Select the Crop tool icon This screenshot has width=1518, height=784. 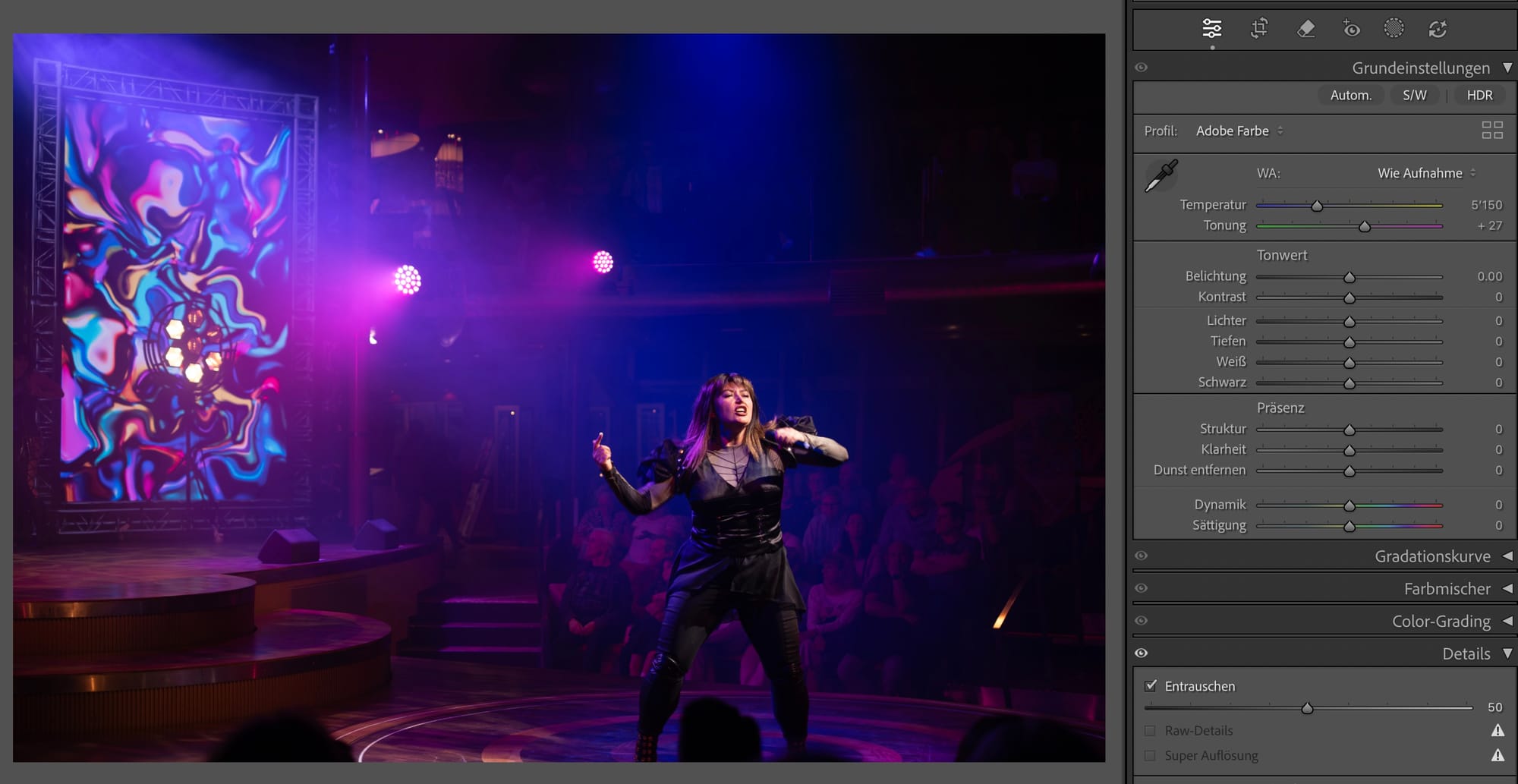[1259, 29]
